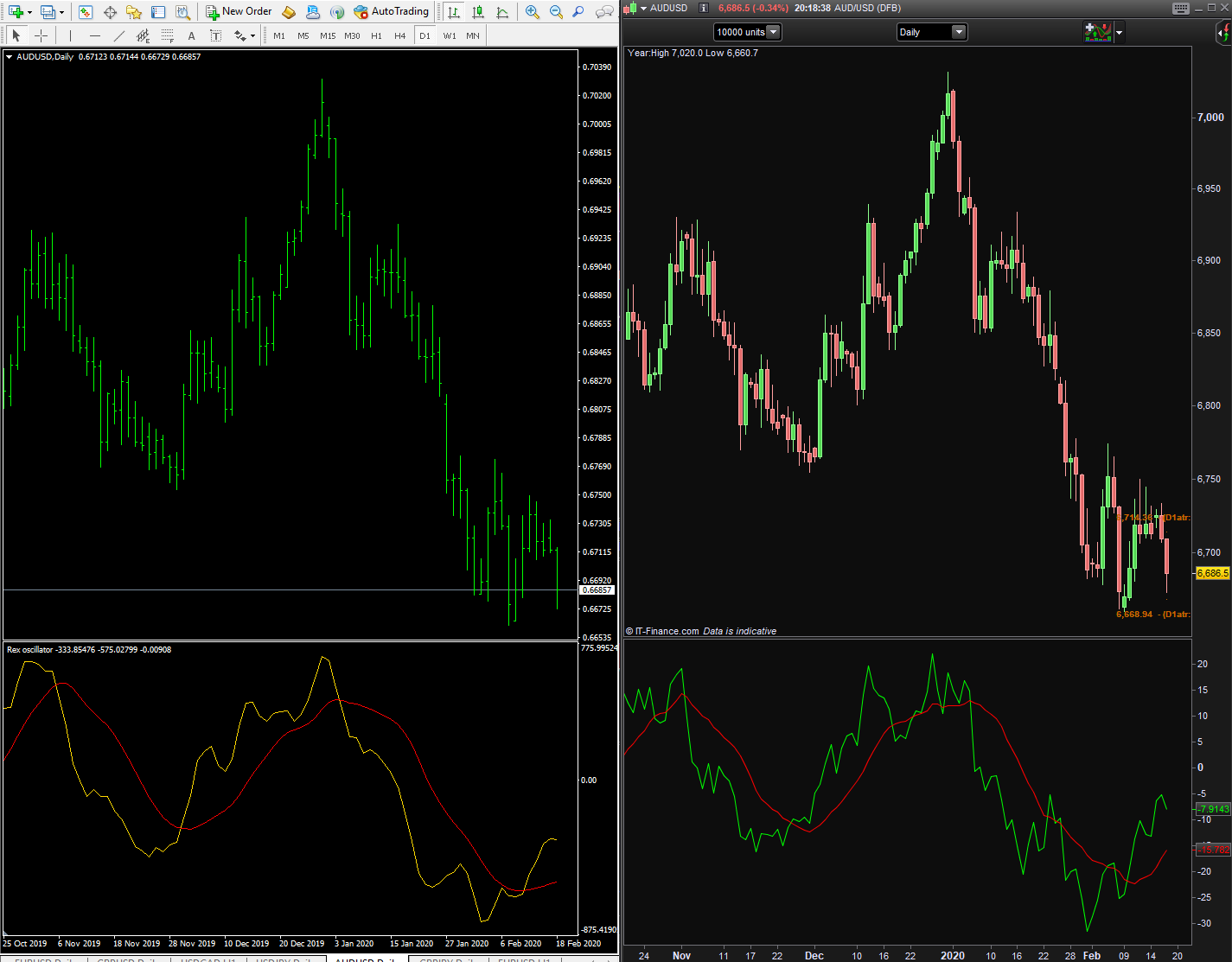This screenshot has width=1232, height=962.
Task: Expand the new chart dropdown arrow
Action: [x=29, y=12]
